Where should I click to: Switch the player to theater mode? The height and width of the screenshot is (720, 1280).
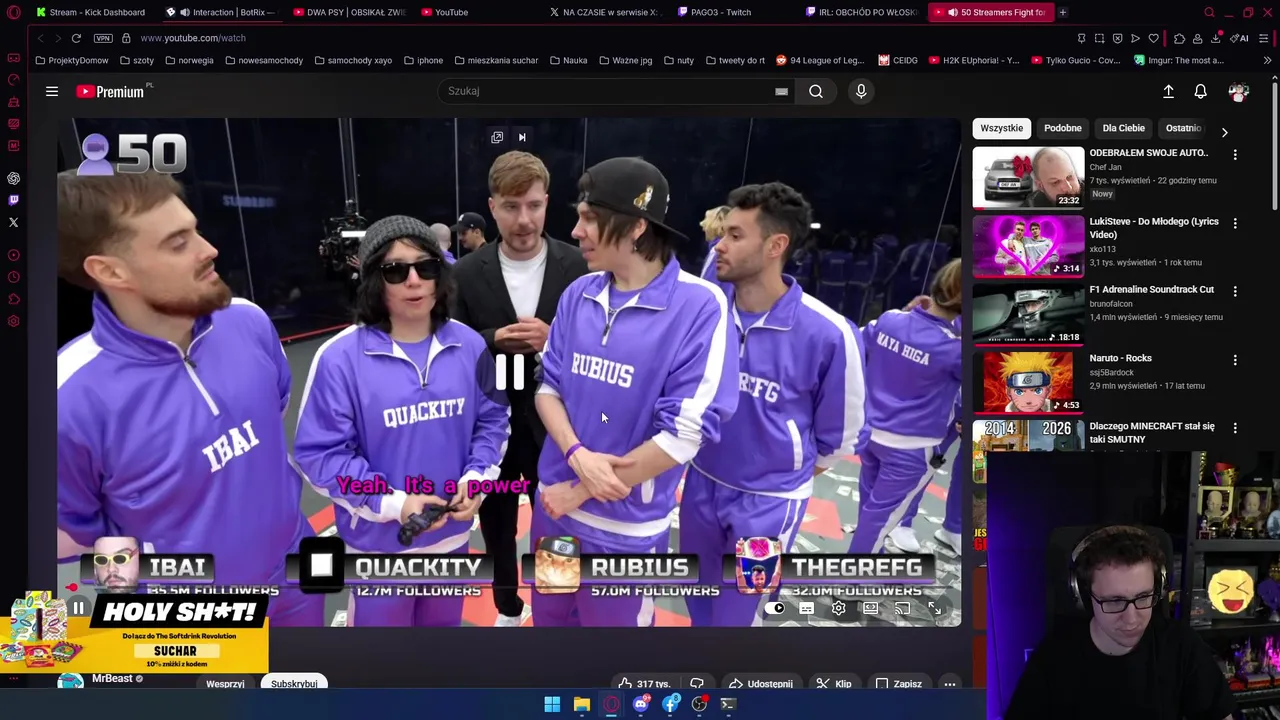point(870,608)
